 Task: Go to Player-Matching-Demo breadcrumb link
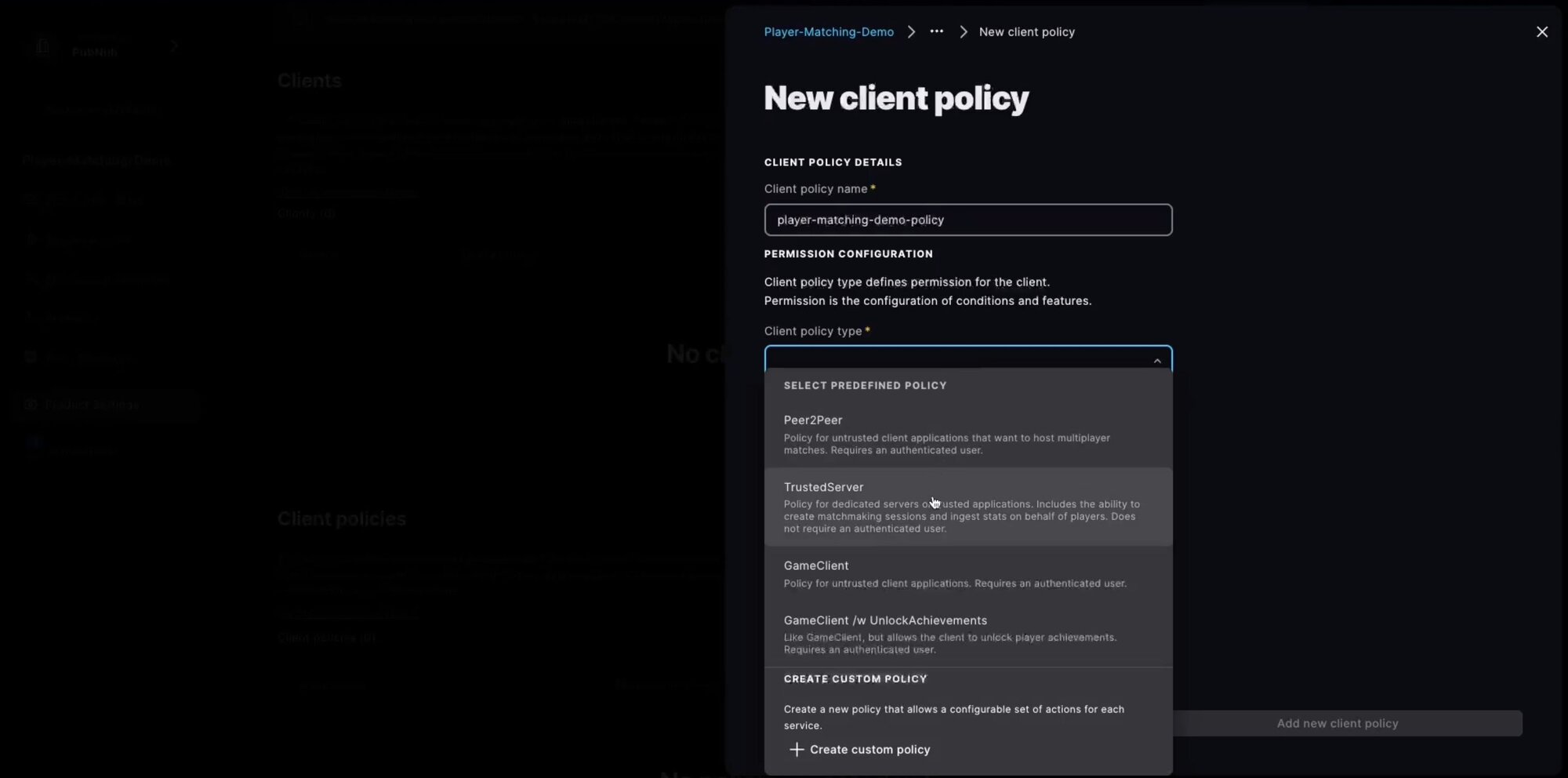coord(828,32)
